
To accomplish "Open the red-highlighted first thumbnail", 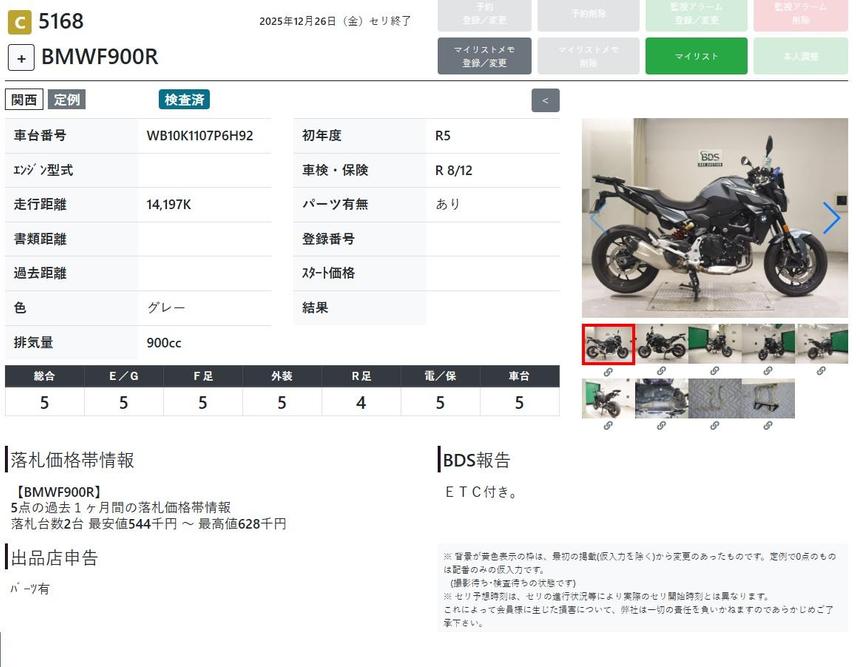I will pos(608,344).
